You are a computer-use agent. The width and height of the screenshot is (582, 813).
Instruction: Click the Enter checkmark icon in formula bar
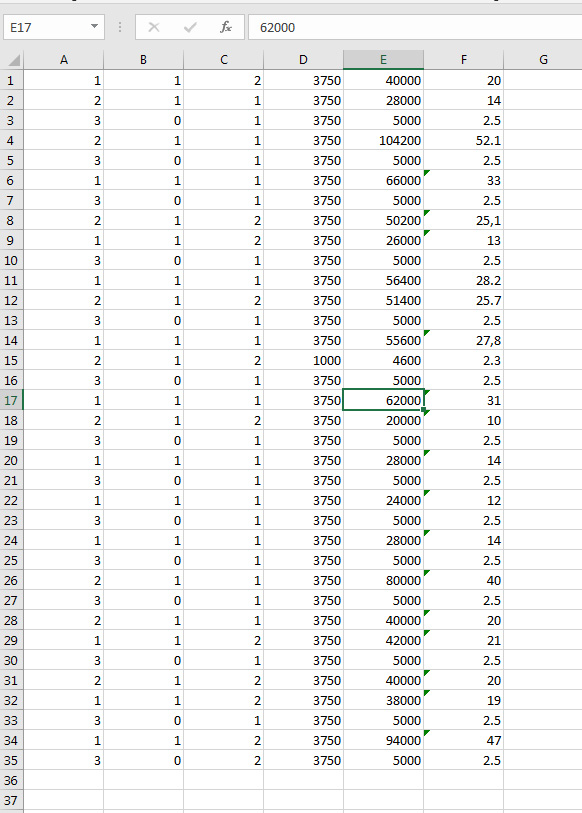[x=190, y=27]
